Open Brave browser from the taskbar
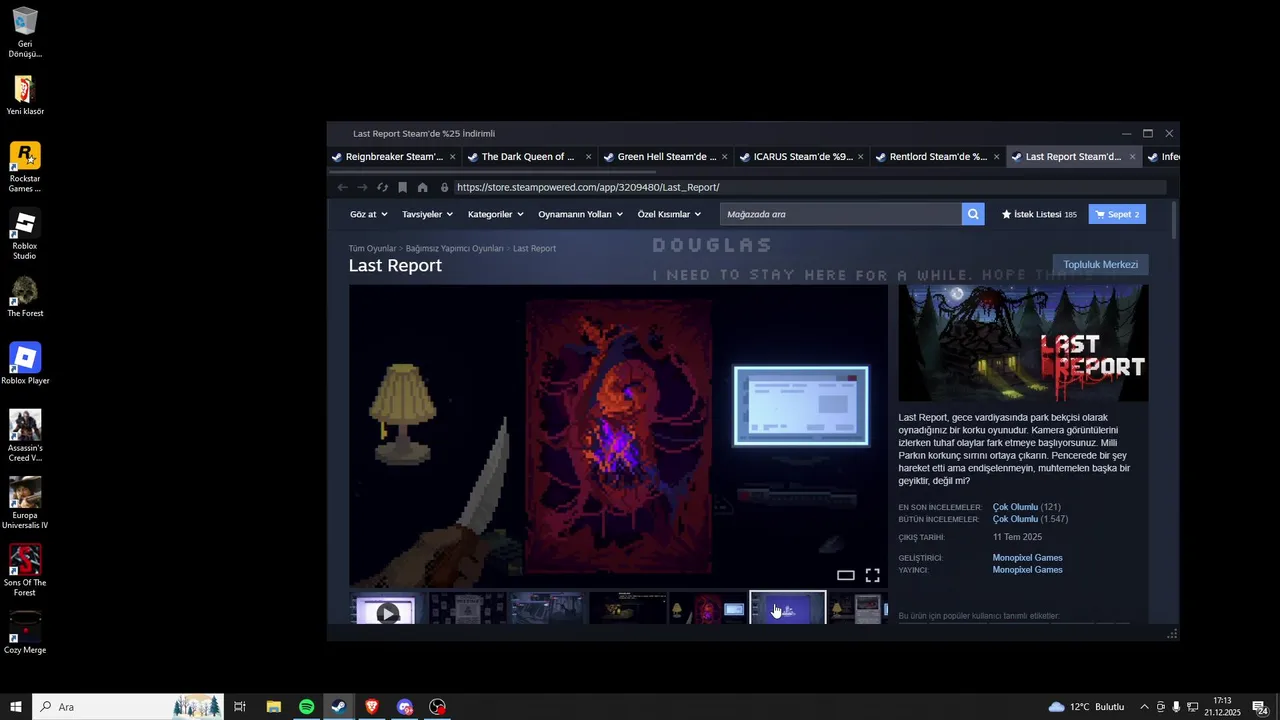1280x720 pixels. click(x=372, y=707)
